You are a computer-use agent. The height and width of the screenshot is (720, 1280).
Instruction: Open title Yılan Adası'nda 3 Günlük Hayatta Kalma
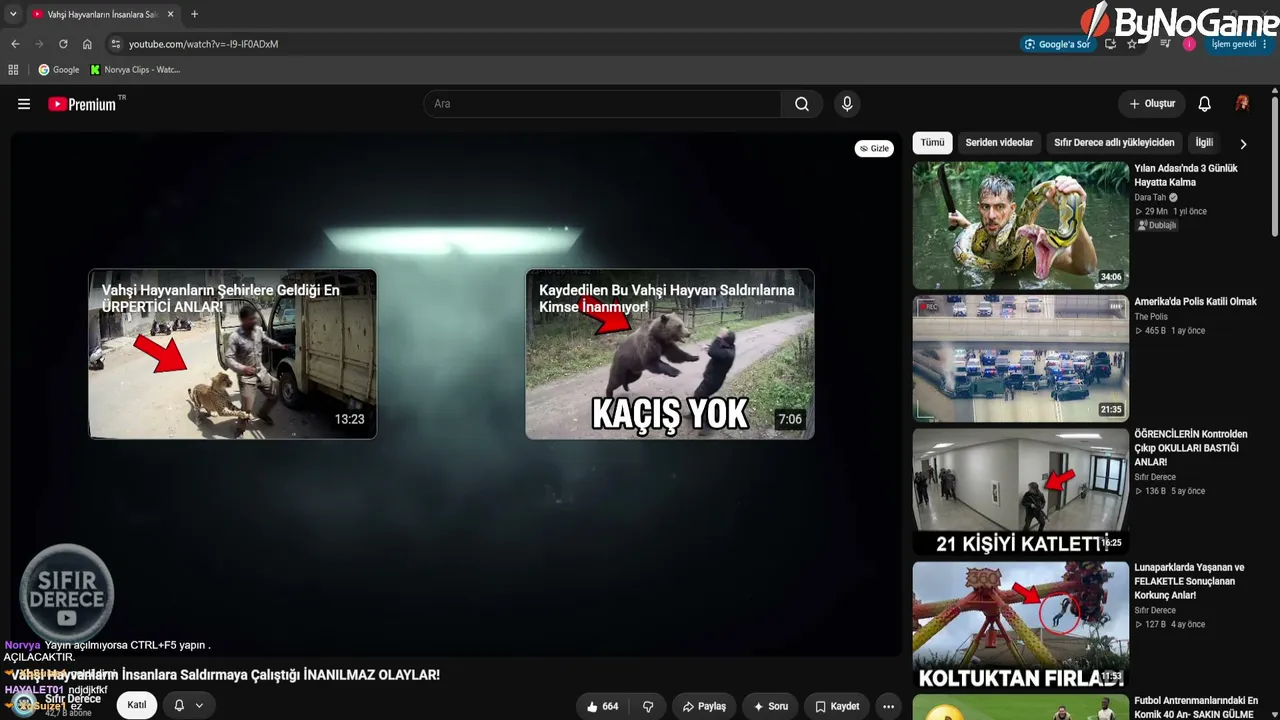click(x=1186, y=175)
